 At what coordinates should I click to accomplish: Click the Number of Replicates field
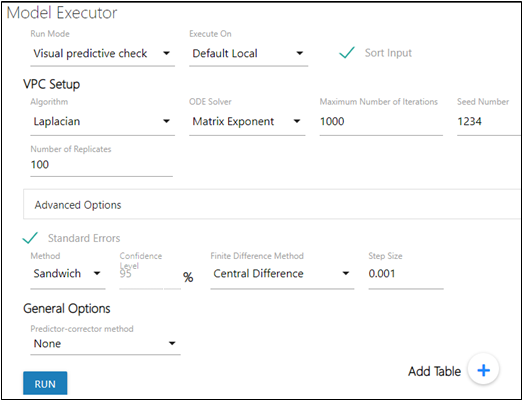(101, 165)
